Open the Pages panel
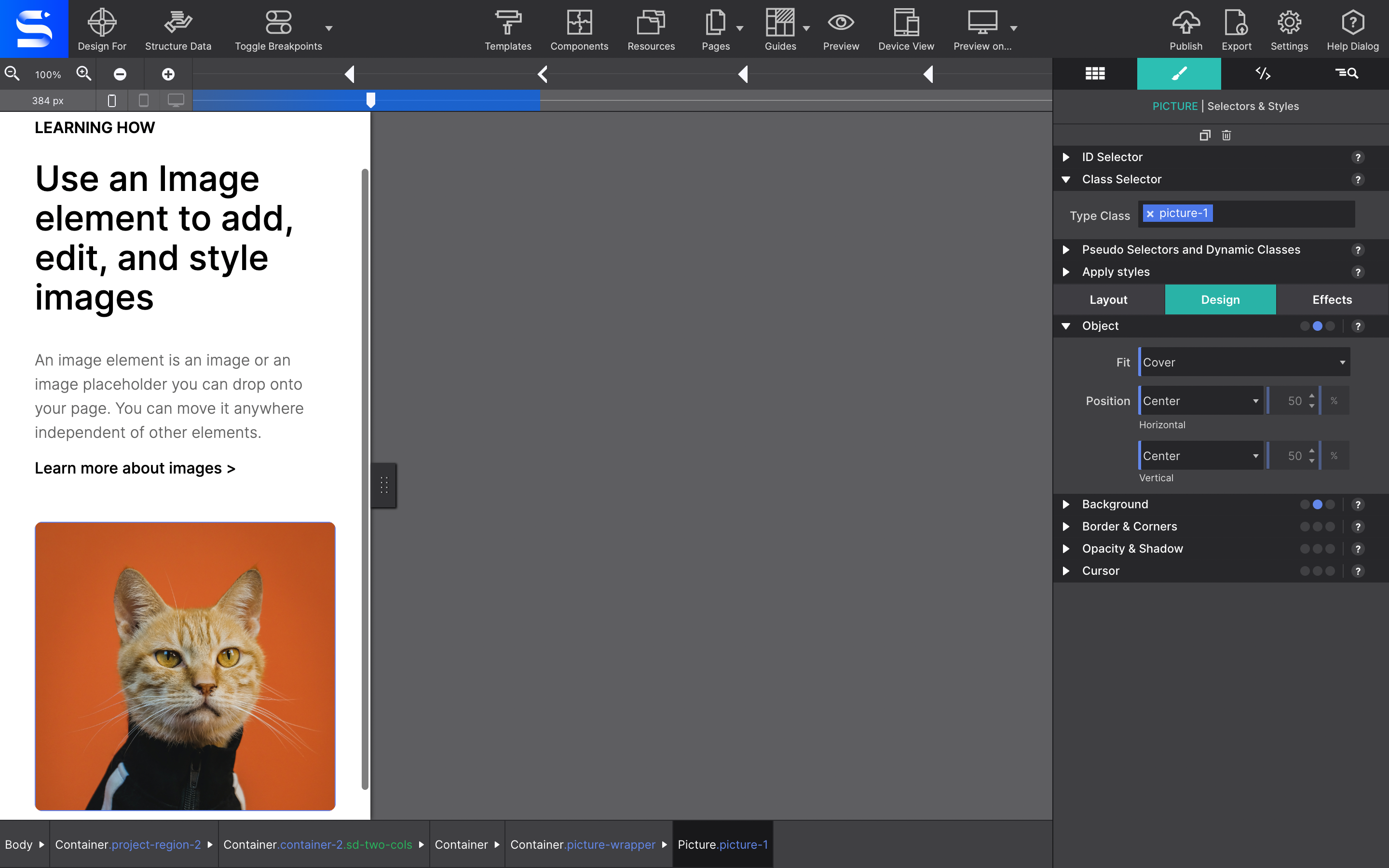 [715, 30]
